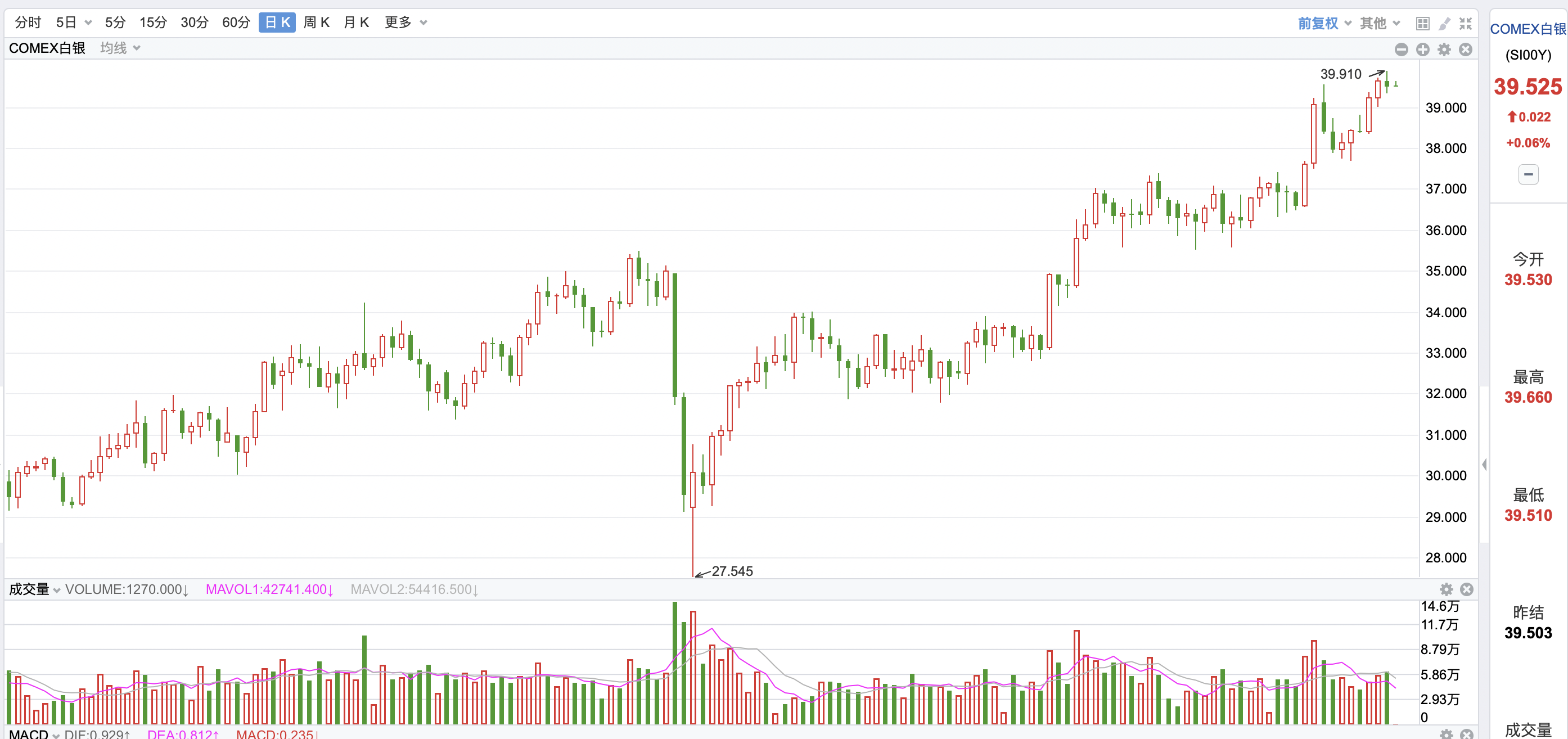Screen dimensions: 1568x739
Task: Change the 成交量 sub-indicator selector
Action: click(34, 589)
